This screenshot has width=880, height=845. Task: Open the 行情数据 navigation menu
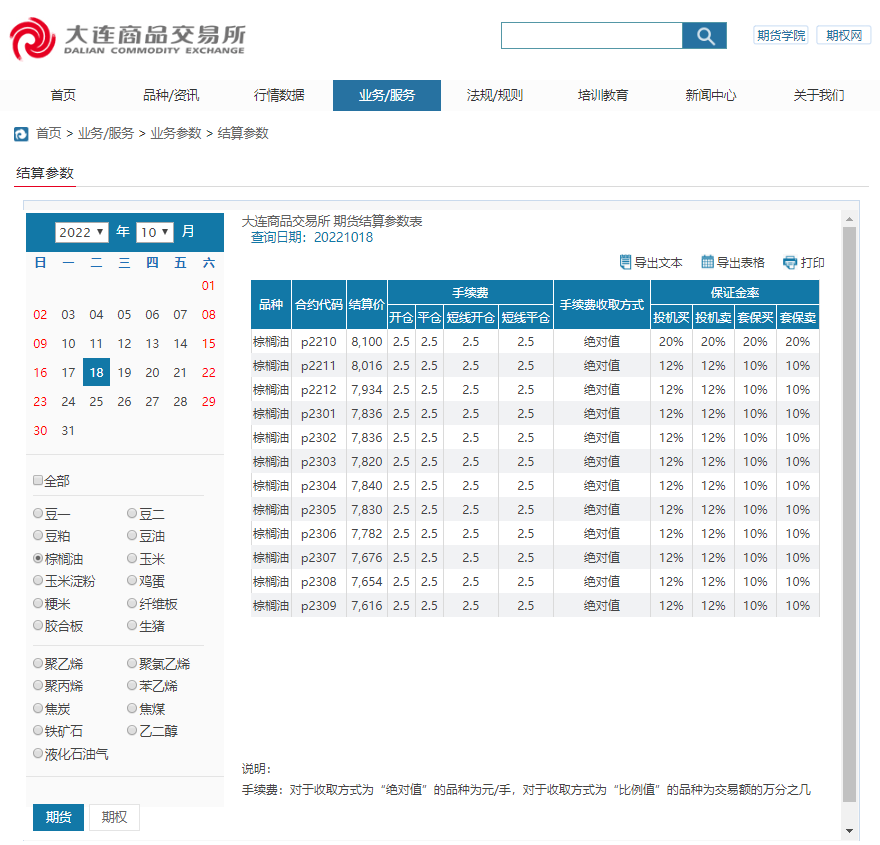[279, 96]
